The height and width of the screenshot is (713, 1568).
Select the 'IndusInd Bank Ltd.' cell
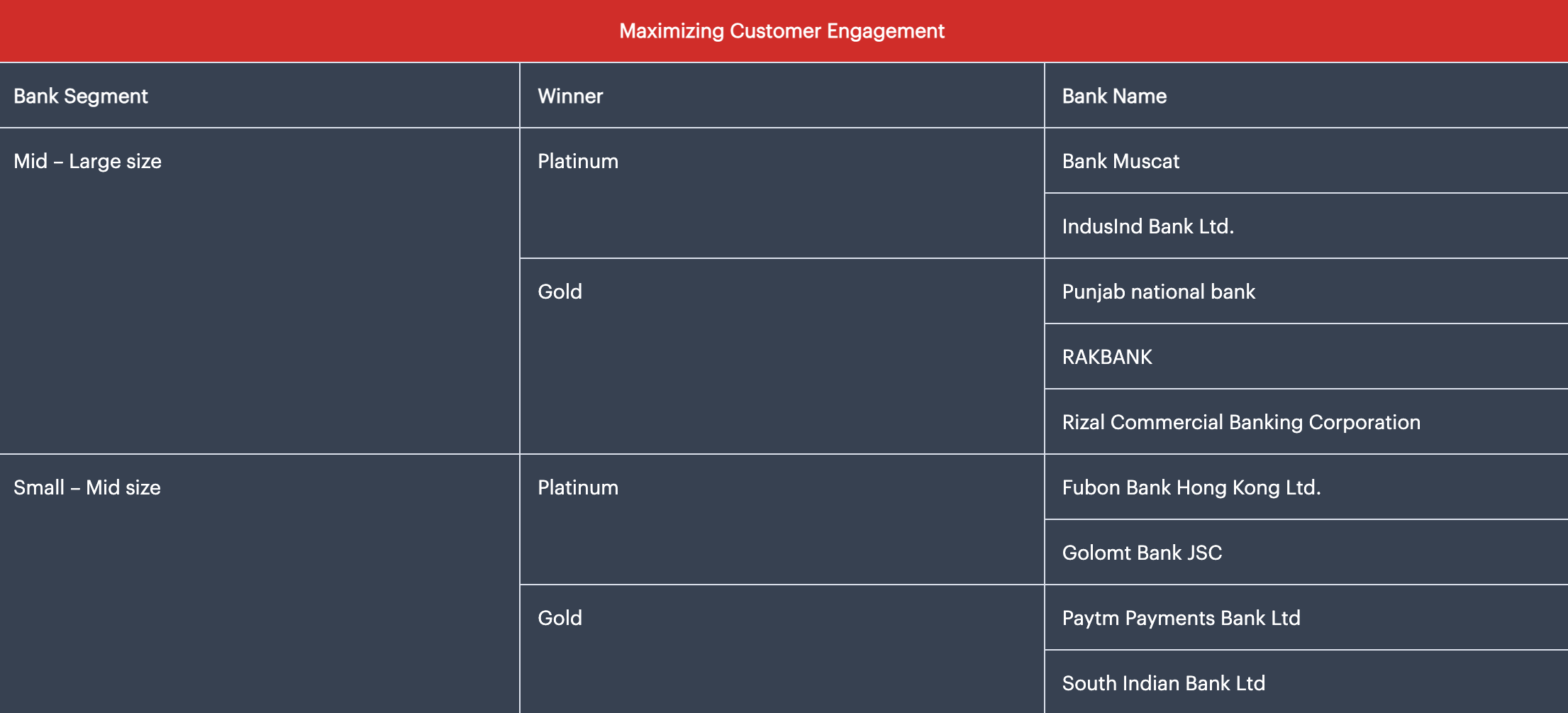[1147, 226]
